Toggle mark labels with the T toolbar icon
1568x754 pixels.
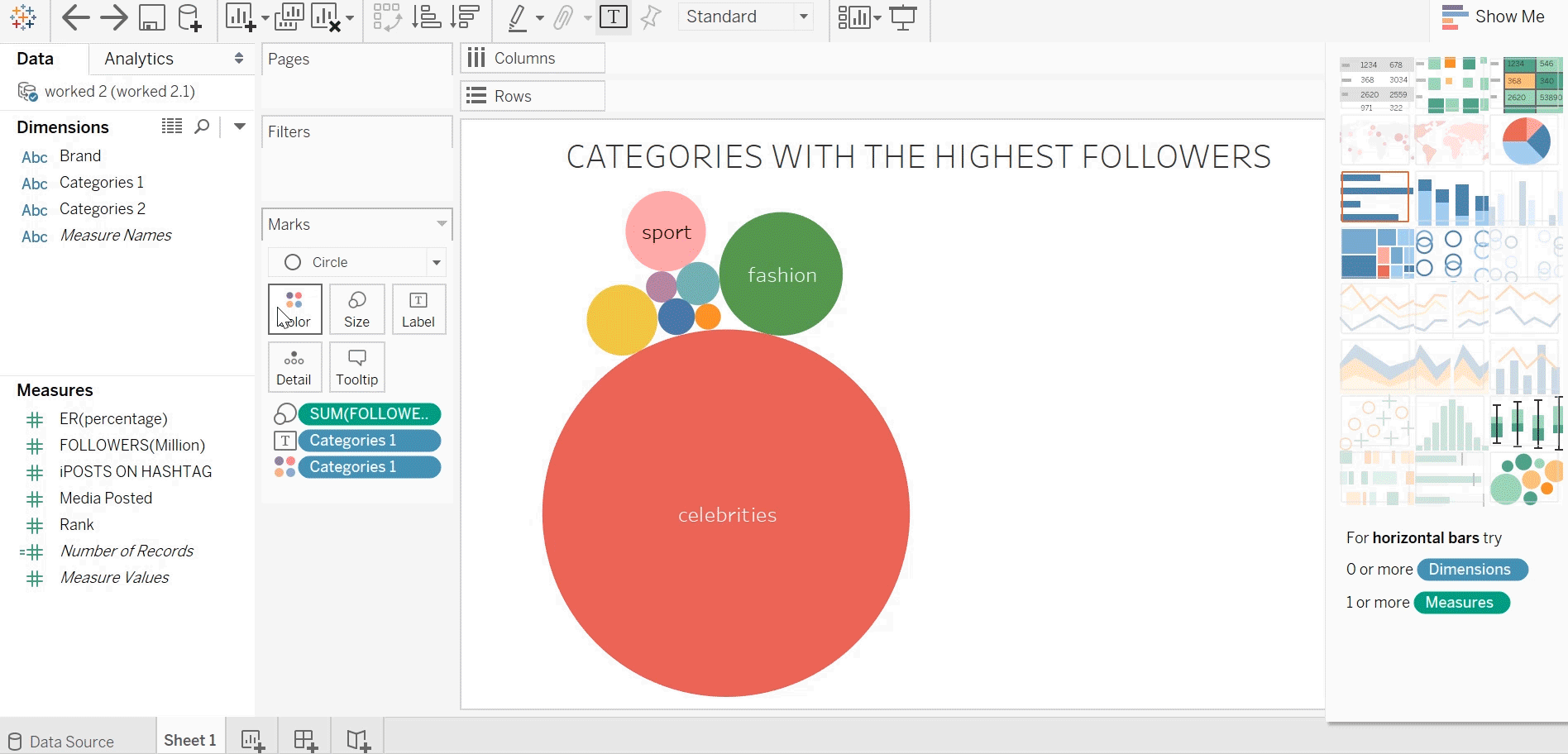tap(613, 17)
